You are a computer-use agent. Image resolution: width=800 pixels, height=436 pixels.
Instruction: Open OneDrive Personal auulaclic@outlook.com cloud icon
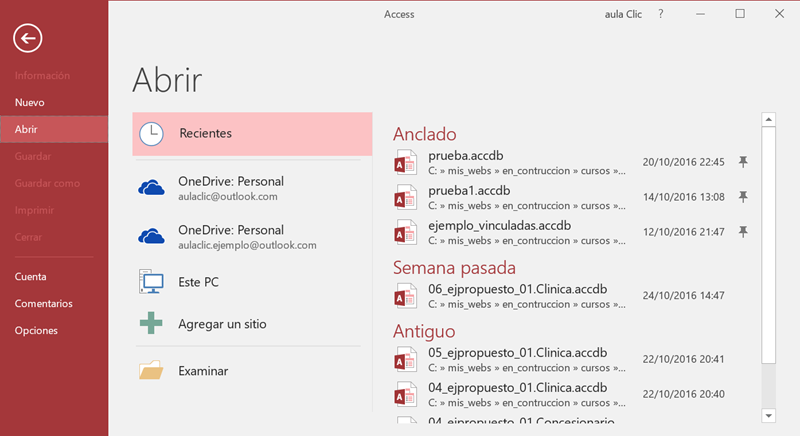tap(151, 188)
